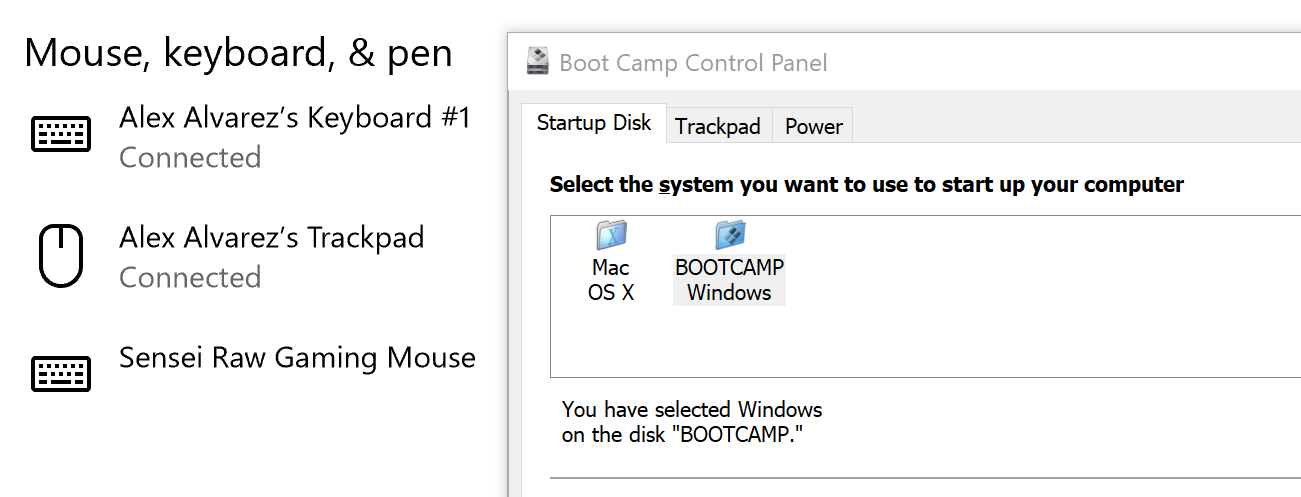Click the "BOOTCAMP Windows" text label
The image size is (1301, 497).
pos(730,280)
